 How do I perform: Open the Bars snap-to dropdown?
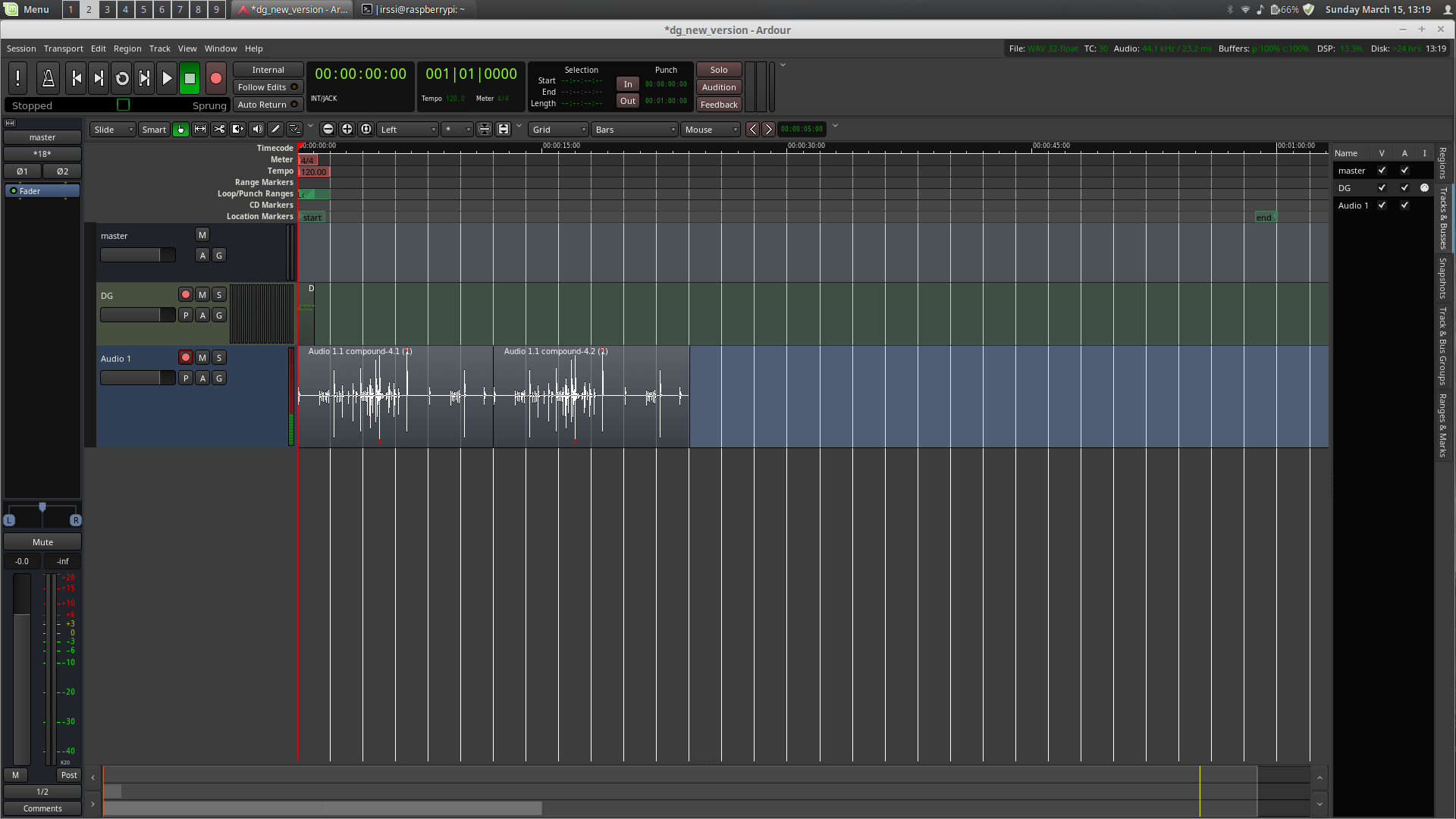pyautogui.click(x=634, y=130)
